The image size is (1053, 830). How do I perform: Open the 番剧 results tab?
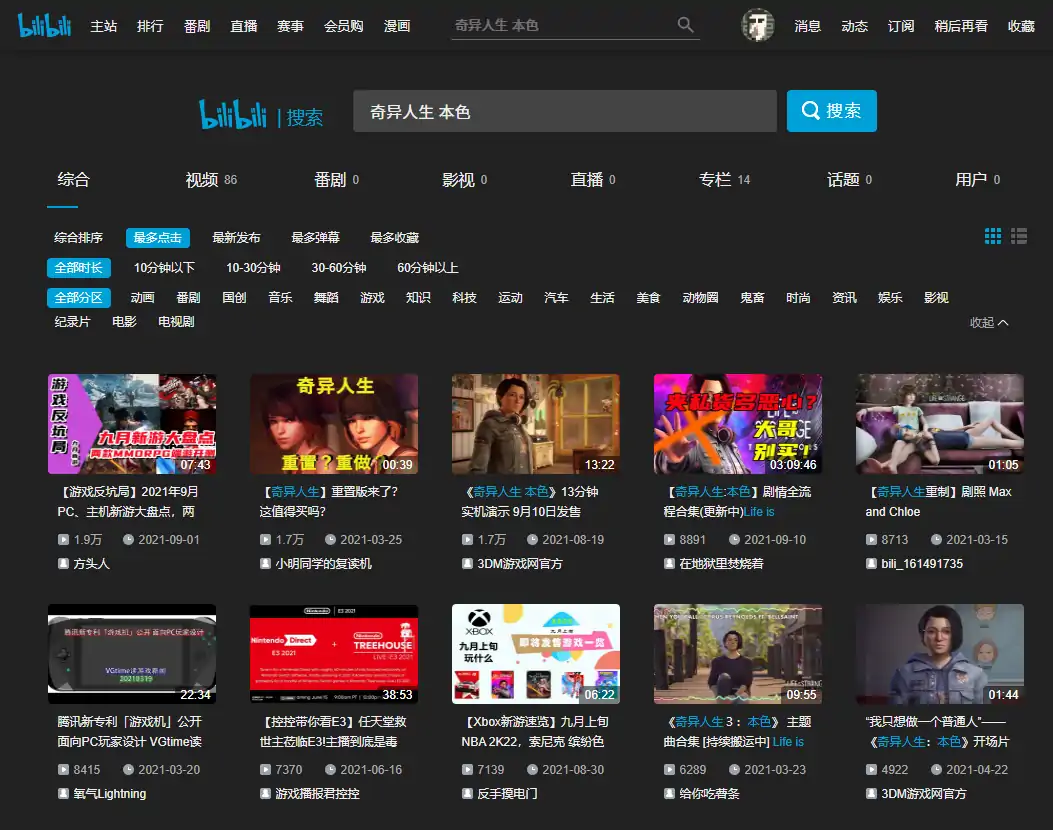336,180
